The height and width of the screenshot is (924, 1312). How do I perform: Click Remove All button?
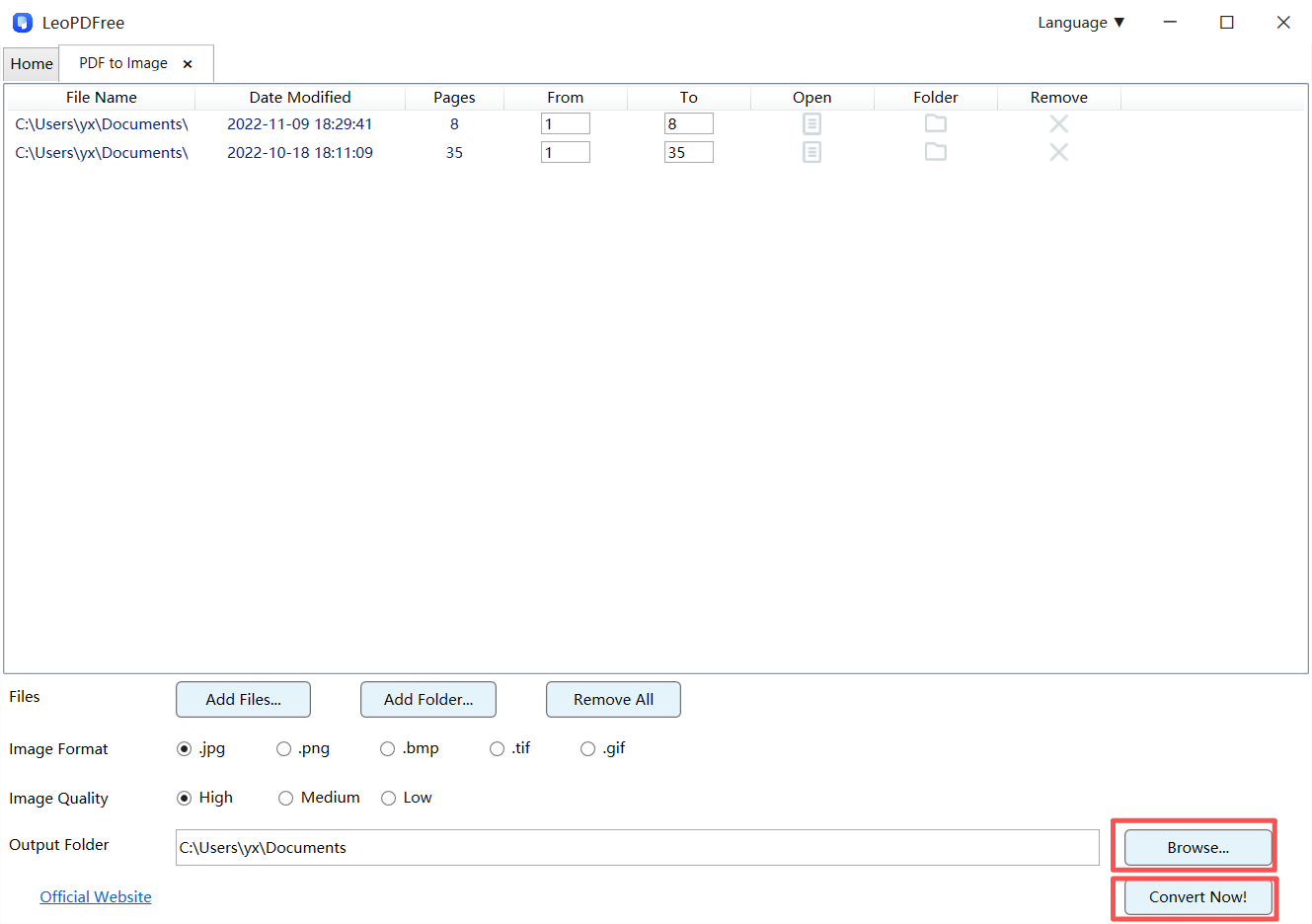pyautogui.click(x=613, y=700)
